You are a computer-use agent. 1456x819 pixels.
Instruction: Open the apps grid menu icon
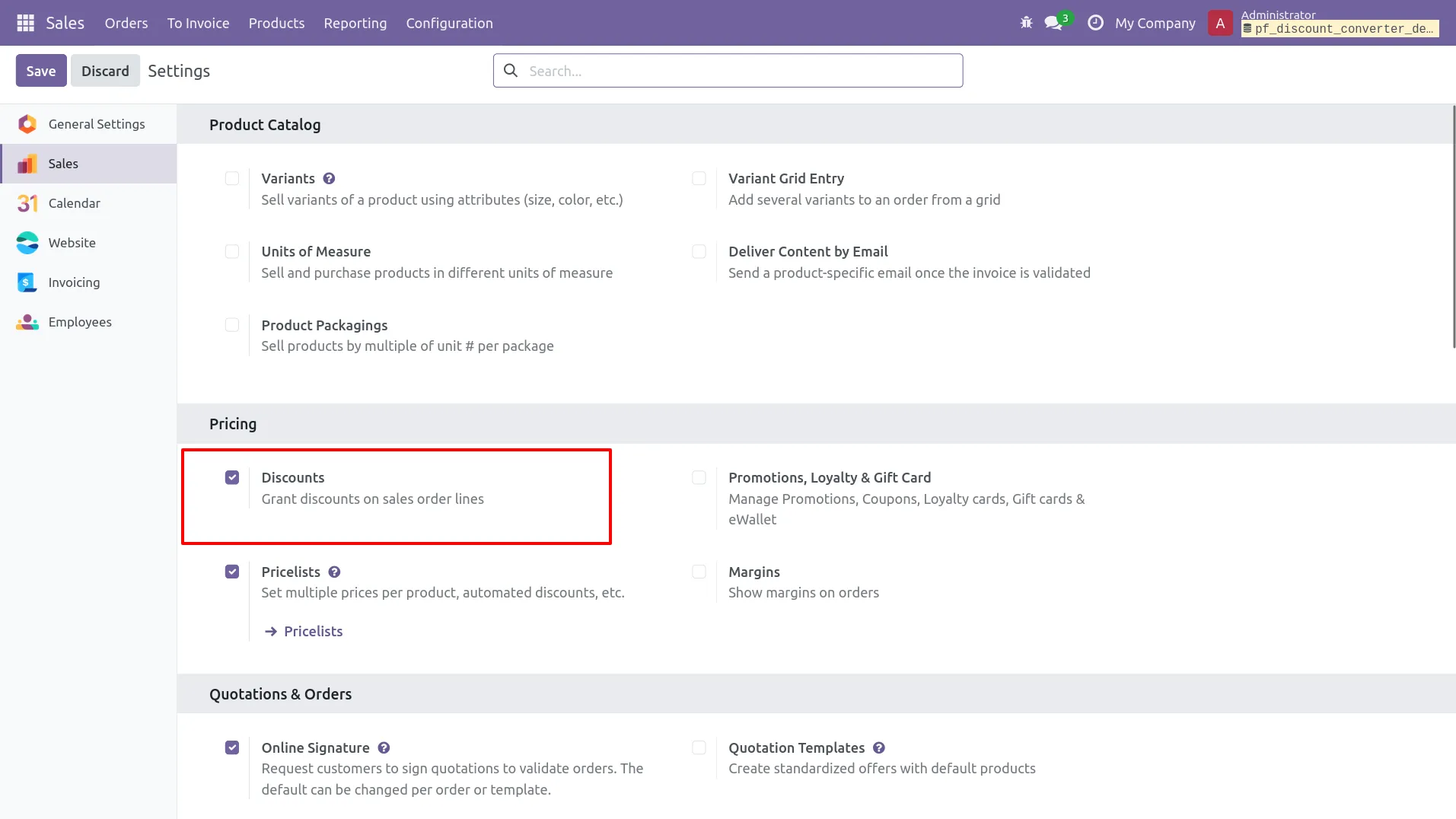click(25, 23)
